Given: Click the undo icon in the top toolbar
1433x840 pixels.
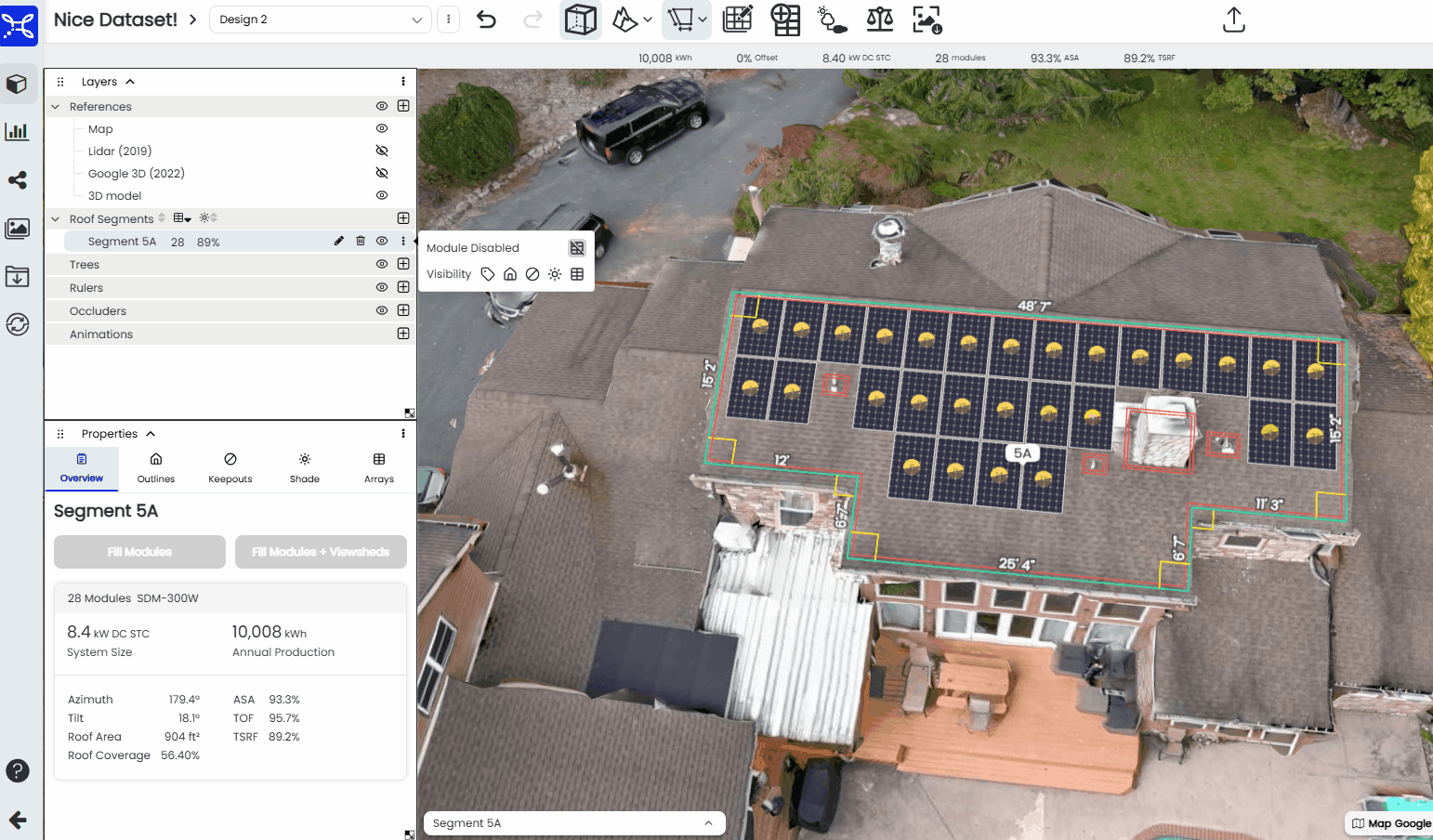Looking at the screenshot, I should pyautogui.click(x=486, y=19).
